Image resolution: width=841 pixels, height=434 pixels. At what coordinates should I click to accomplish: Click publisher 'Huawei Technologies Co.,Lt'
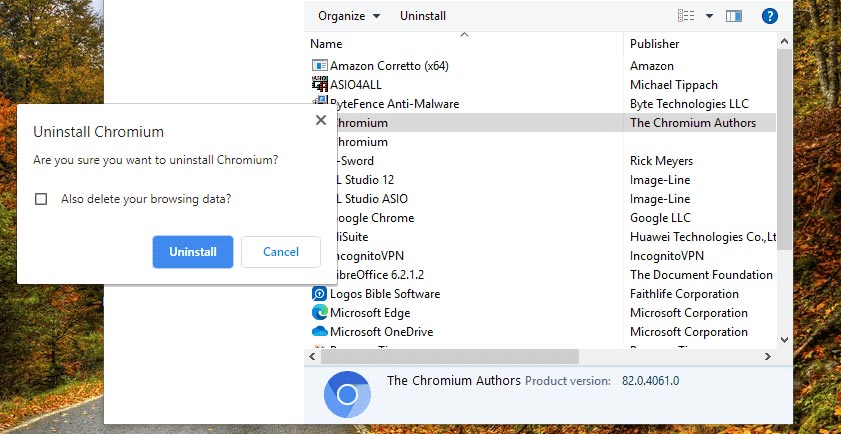pos(703,237)
